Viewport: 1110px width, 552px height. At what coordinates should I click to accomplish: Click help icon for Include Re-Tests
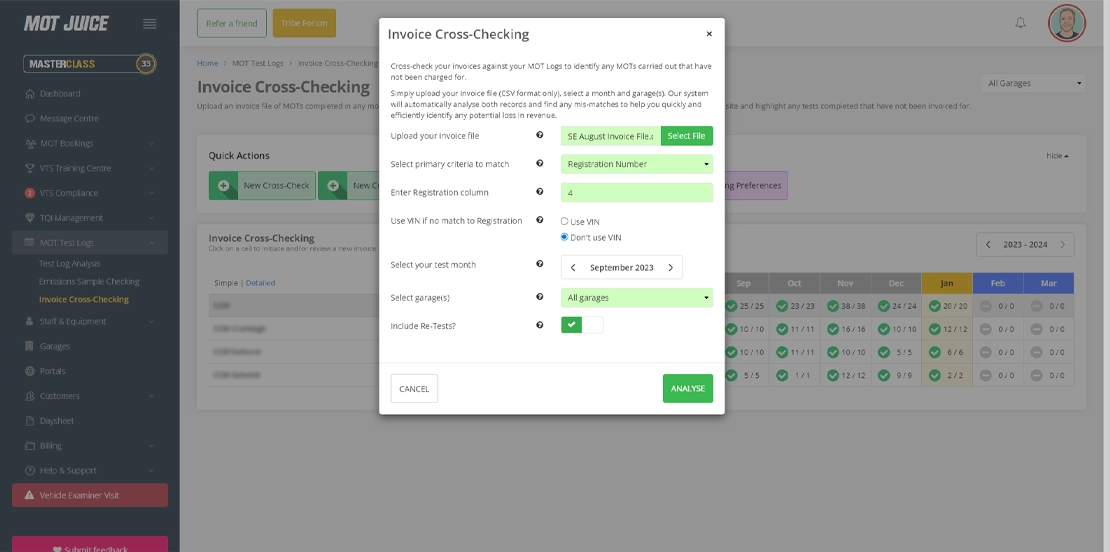(x=539, y=326)
